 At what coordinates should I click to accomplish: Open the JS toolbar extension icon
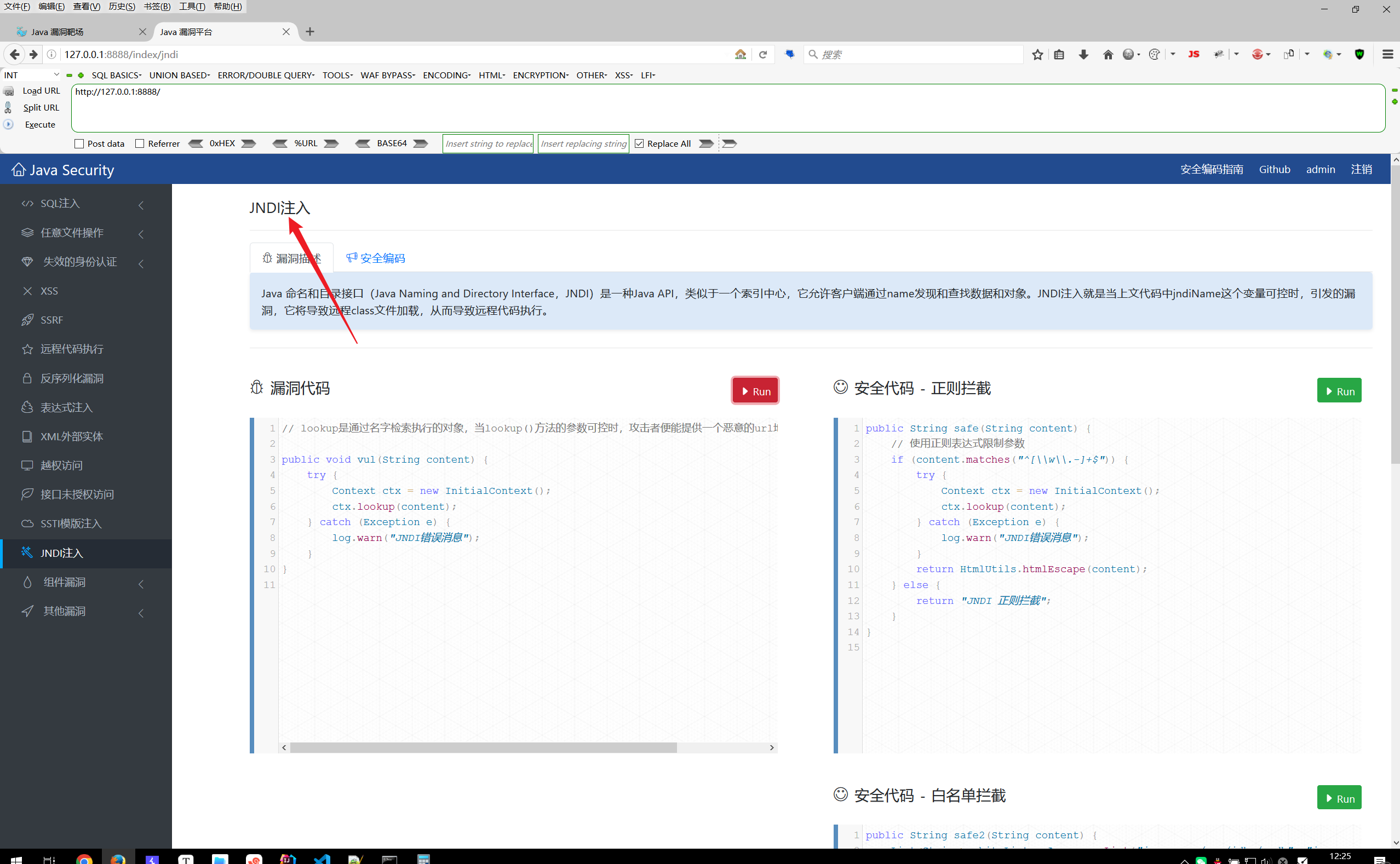(x=1194, y=54)
